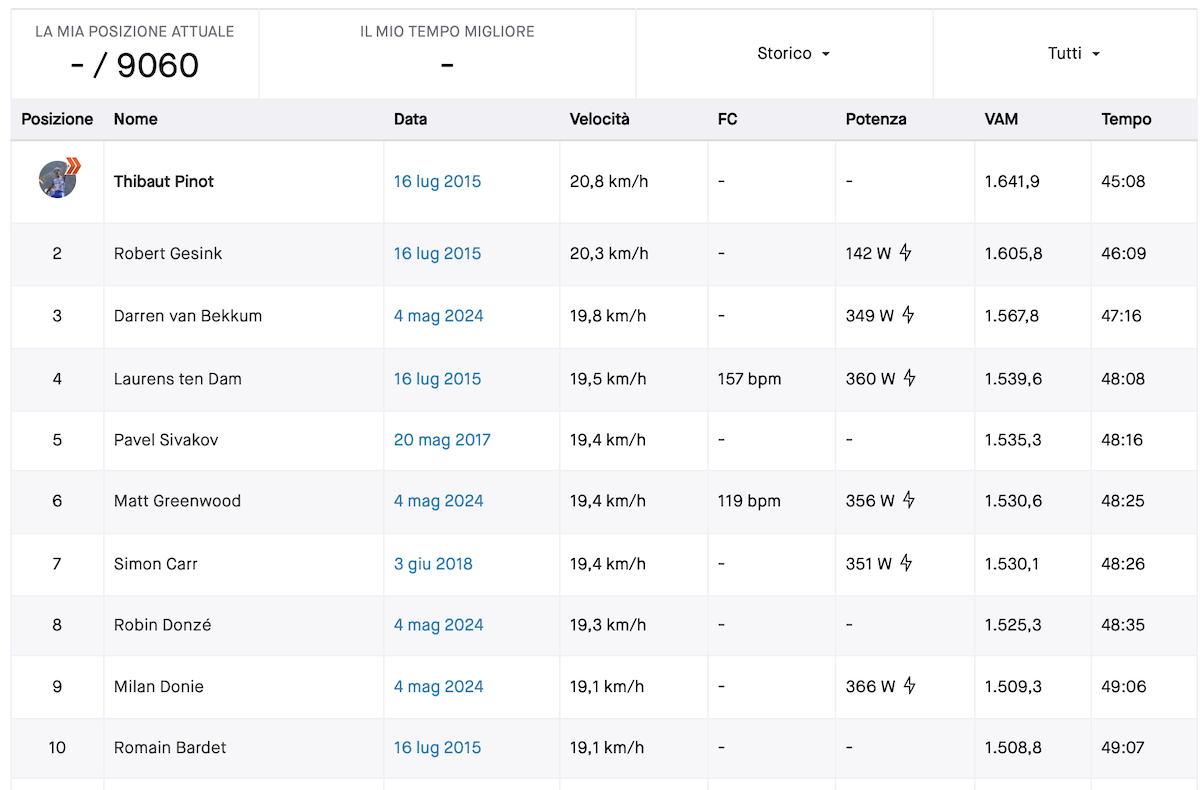The width and height of the screenshot is (1200, 790).
Task: Click the VAM column header
Action: click(x=1001, y=119)
